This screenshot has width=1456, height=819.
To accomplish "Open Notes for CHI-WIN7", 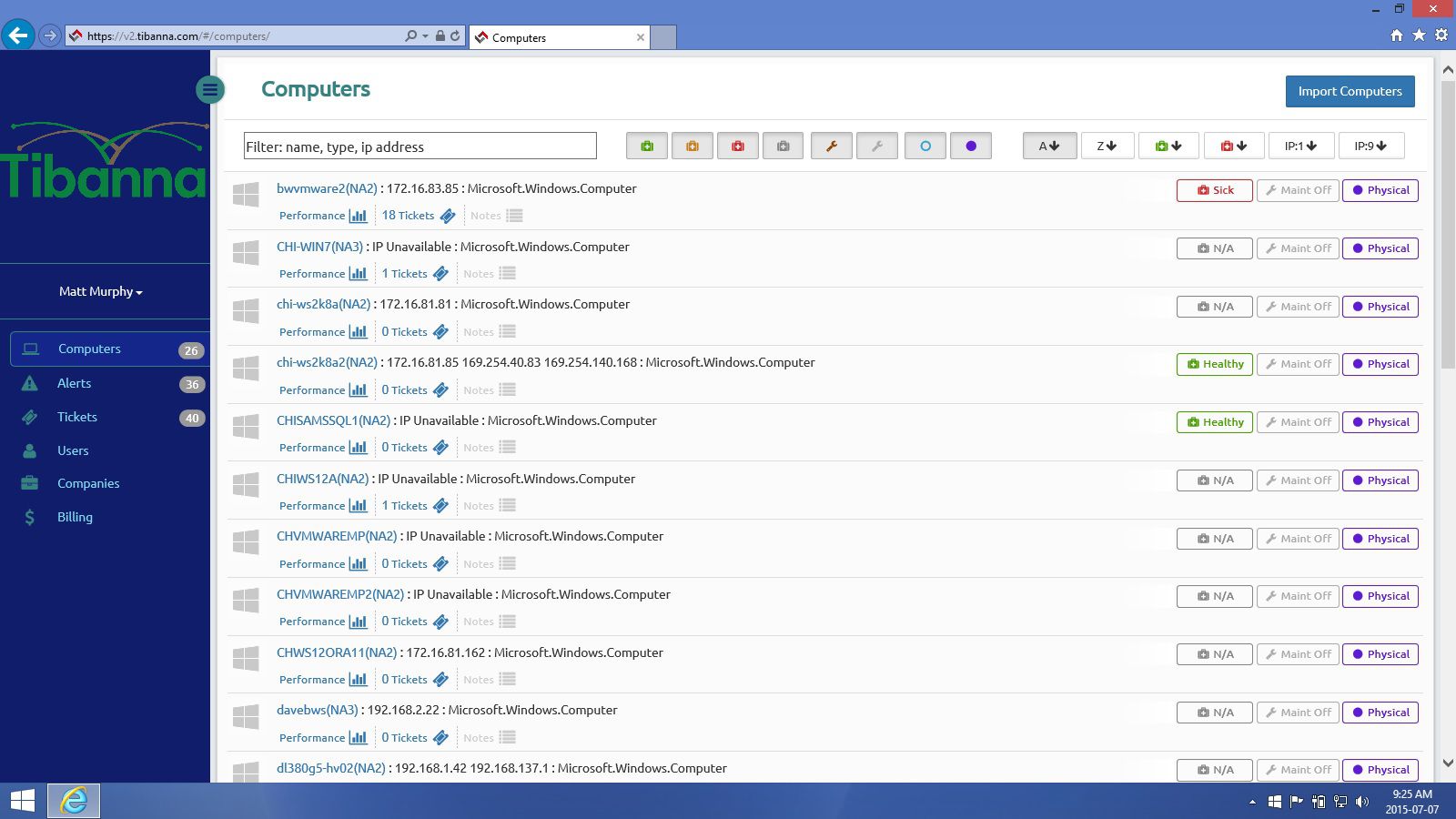I will point(490,274).
